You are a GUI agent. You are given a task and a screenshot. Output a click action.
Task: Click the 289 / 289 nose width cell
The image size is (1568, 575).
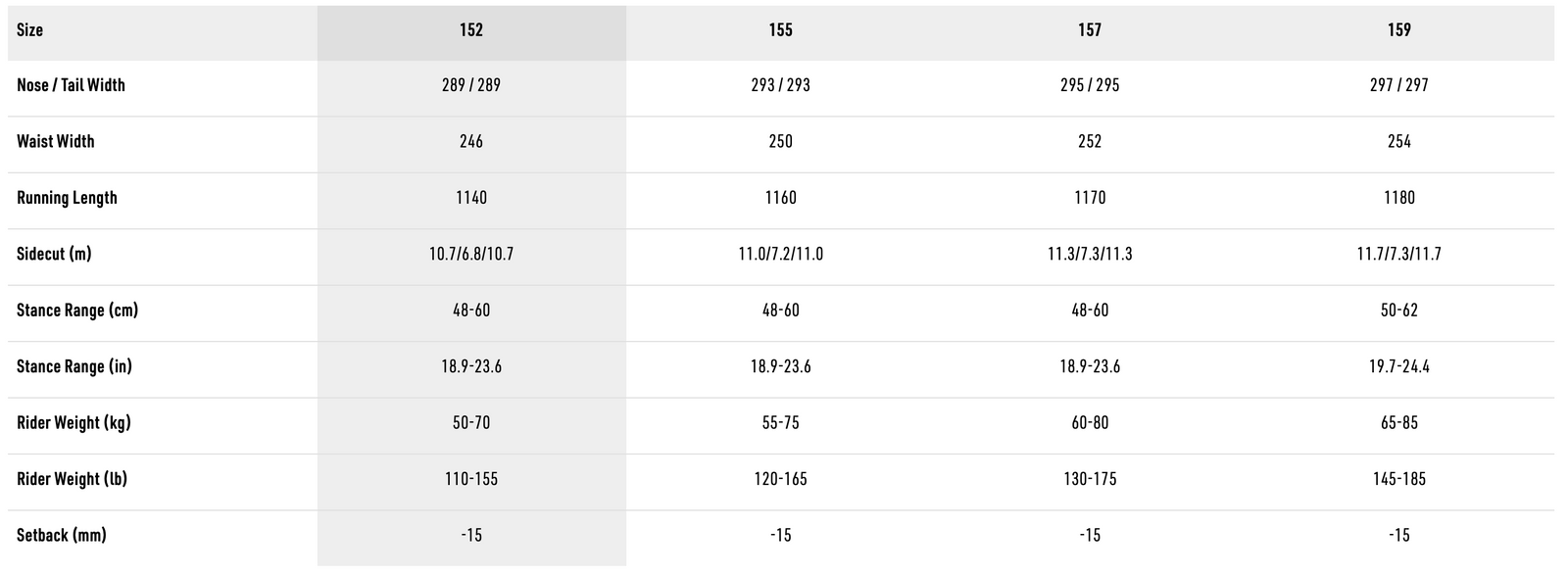[471, 85]
